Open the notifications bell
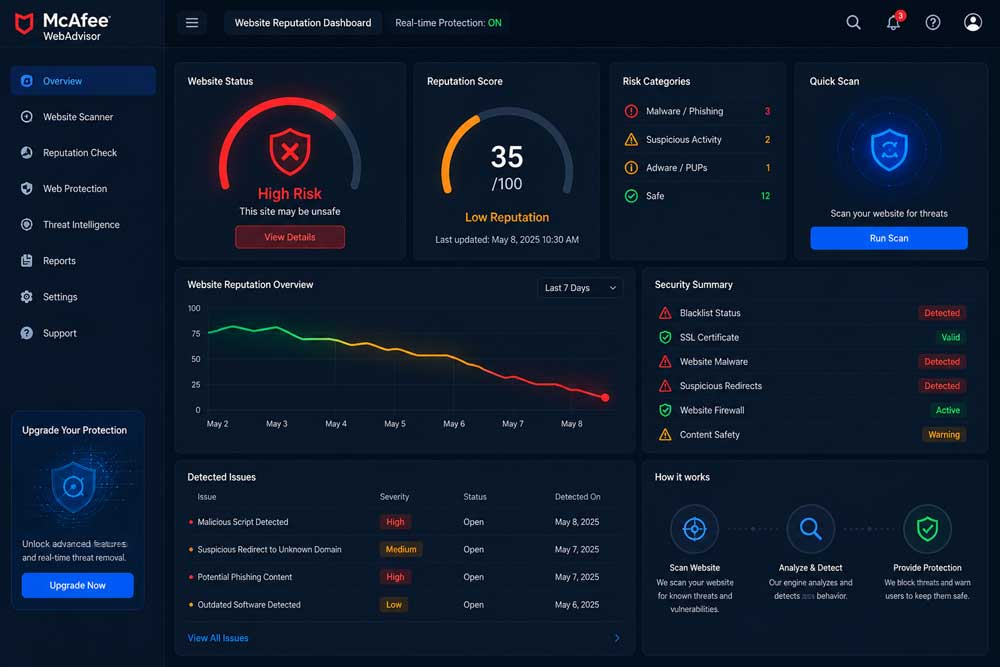 894,22
